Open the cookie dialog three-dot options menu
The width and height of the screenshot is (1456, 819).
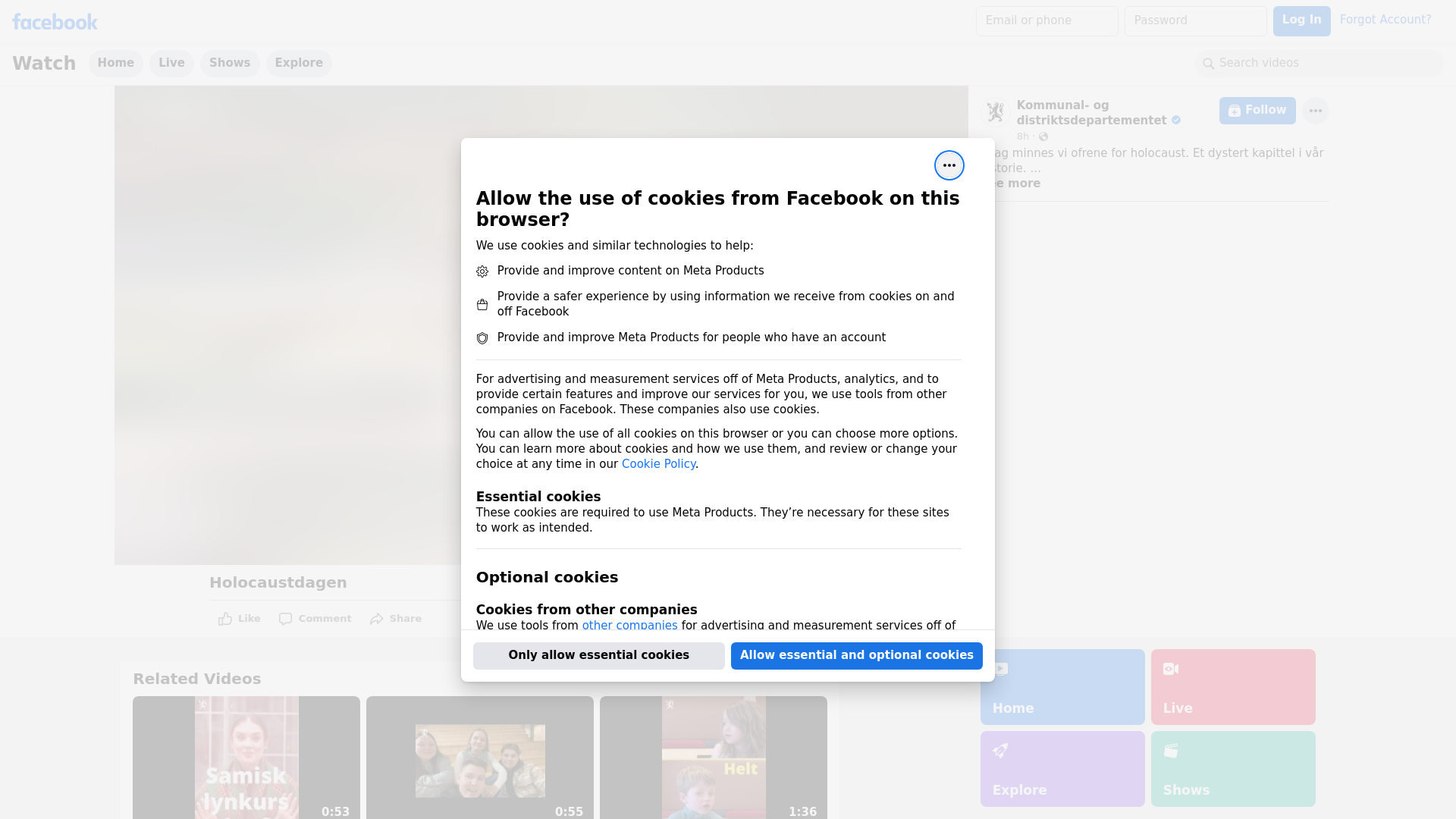(949, 165)
